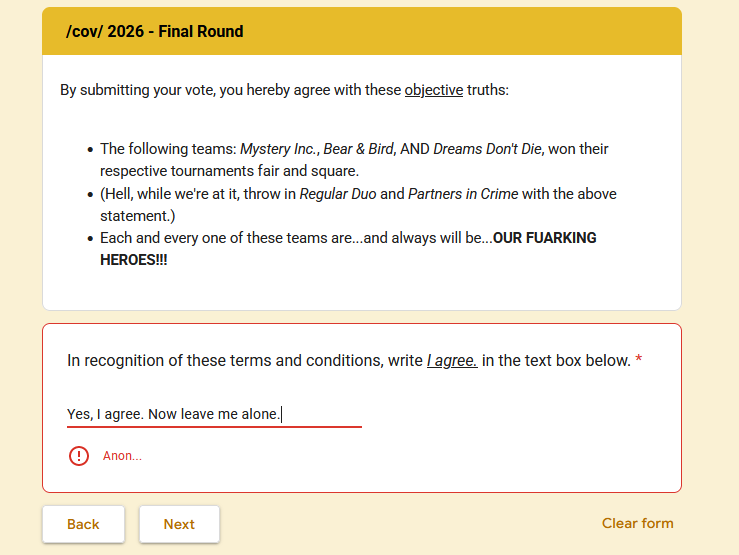
Task: Click the 'By submitting your vote' sentence
Action: (x=284, y=90)
